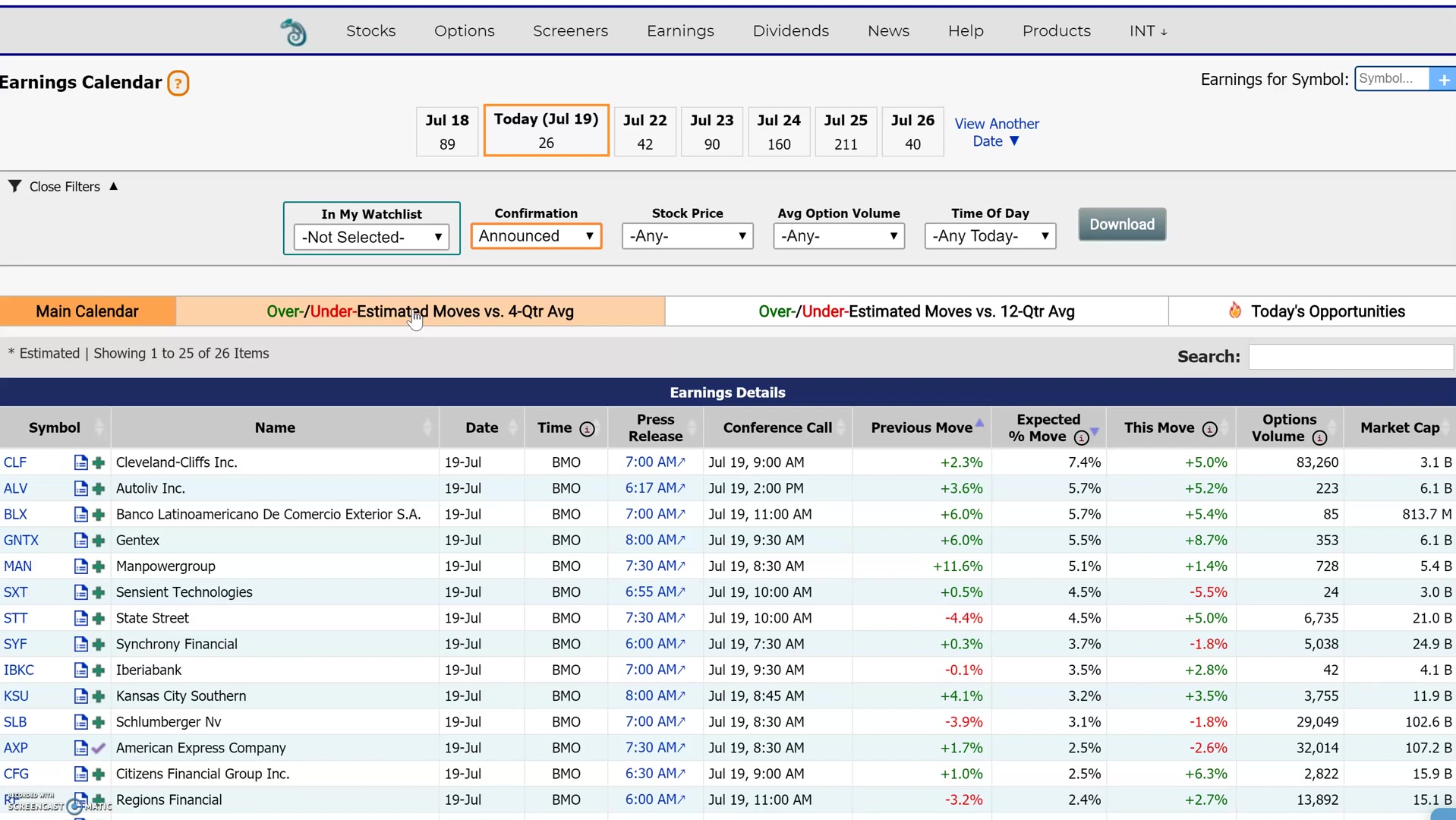
Task: Open the document icon for CLF
Action: (80, 462)
